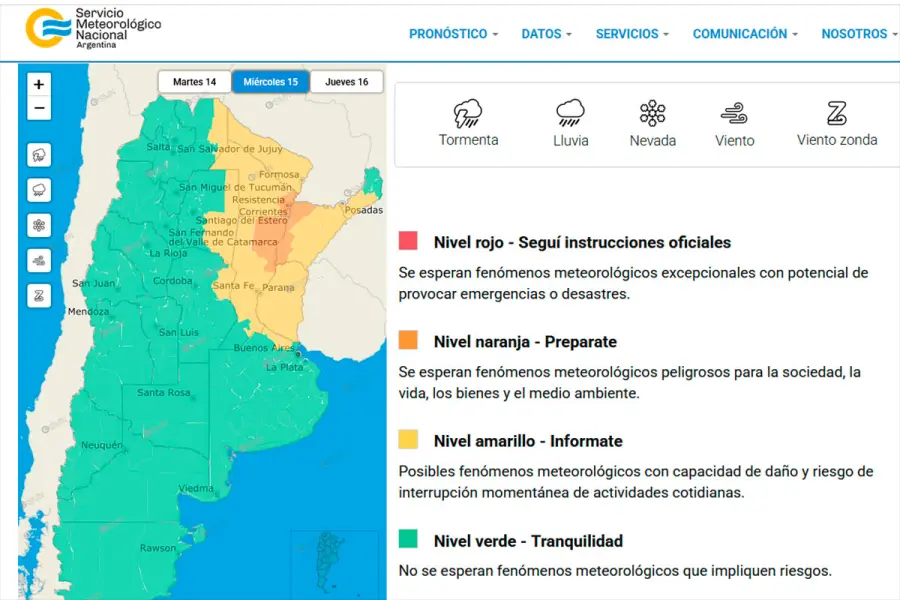Image resolution: width=900 pixels, height=600 pixels.
Task: Switch to the Martes 14 tab
Action: coord(194,82)
